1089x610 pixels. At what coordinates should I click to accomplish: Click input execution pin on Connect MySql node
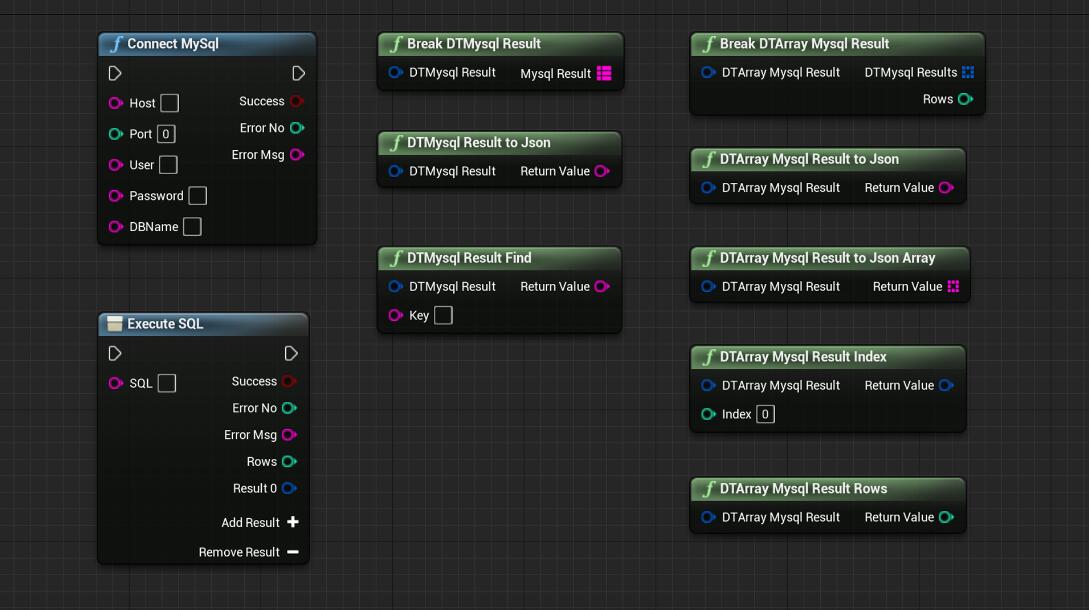click(x=115, y=73)
